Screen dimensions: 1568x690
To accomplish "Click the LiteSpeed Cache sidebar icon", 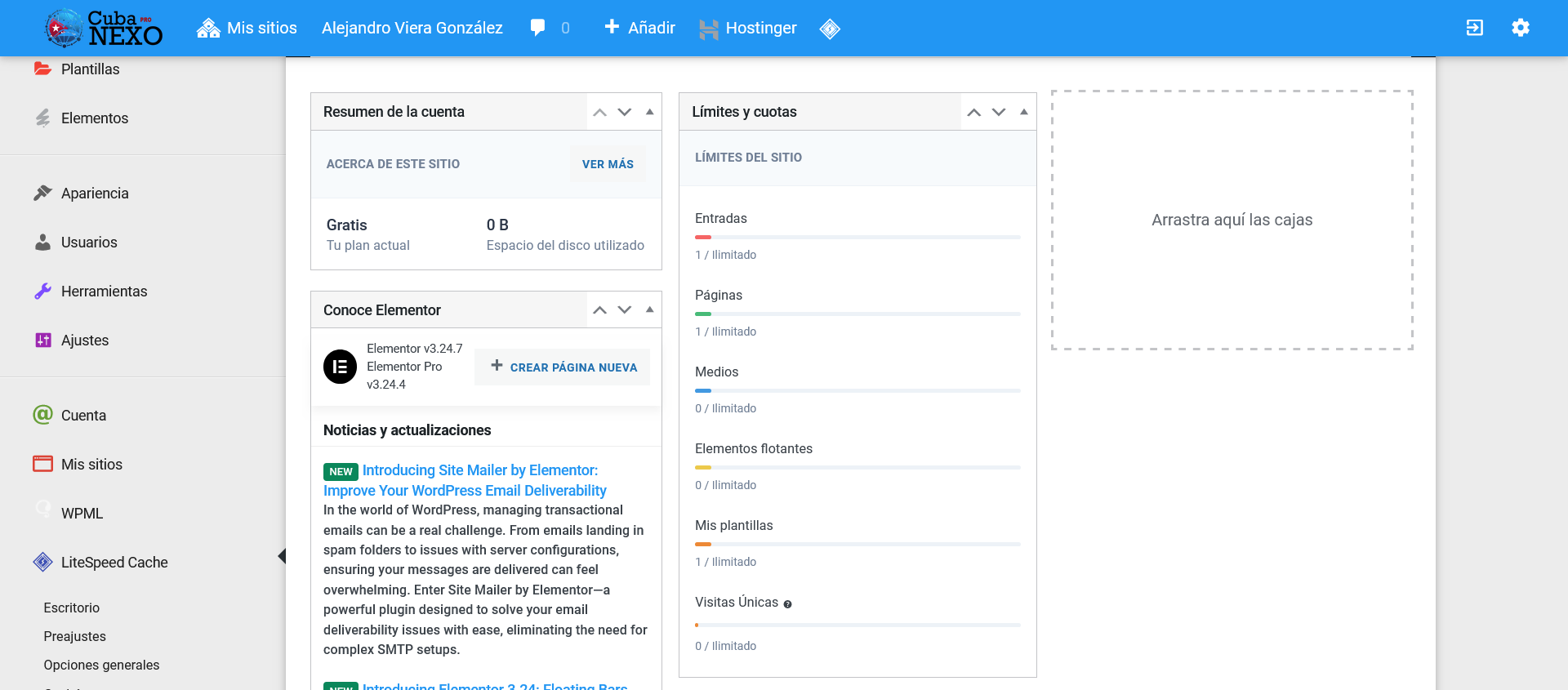I will click(x=42, y=562).
